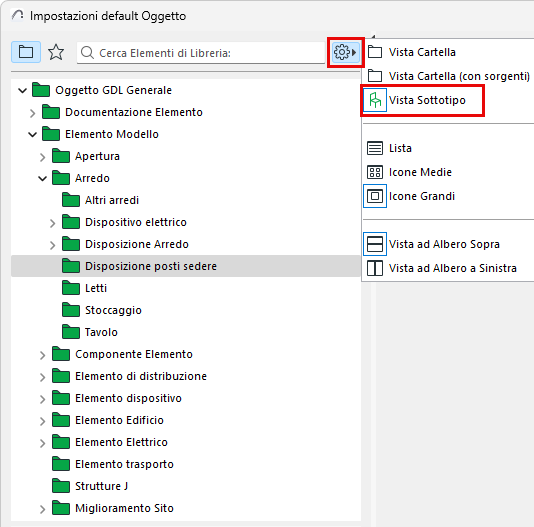
Task: Select Elemento di distribuzione subtype
Action: 141,376
